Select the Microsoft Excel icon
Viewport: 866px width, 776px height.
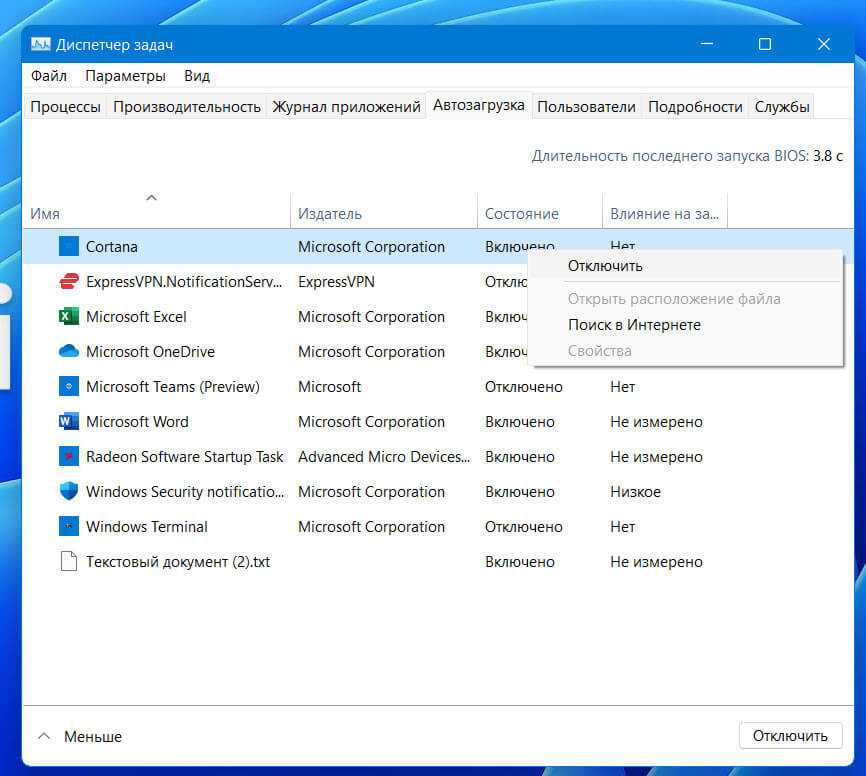click(x=68, y=317)
